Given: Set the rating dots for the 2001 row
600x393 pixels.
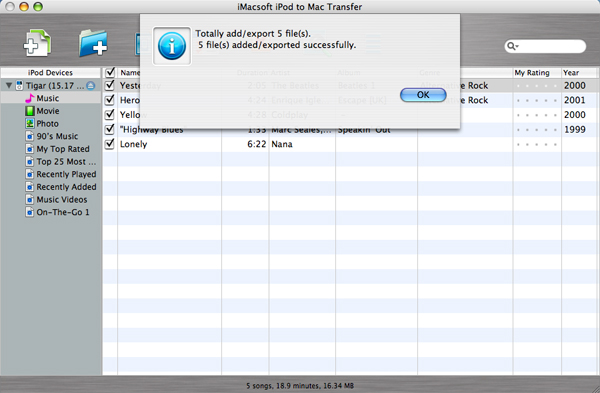Looking at the screenshot, I should (x=536, y=101).
